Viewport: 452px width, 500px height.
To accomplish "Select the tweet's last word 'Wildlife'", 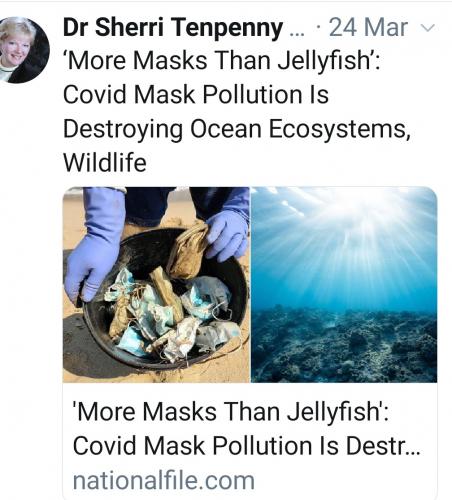I will click(105, 163).
